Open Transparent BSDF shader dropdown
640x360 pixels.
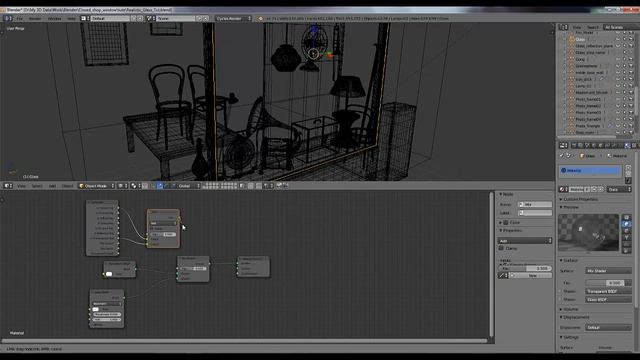tap(608, 291)
